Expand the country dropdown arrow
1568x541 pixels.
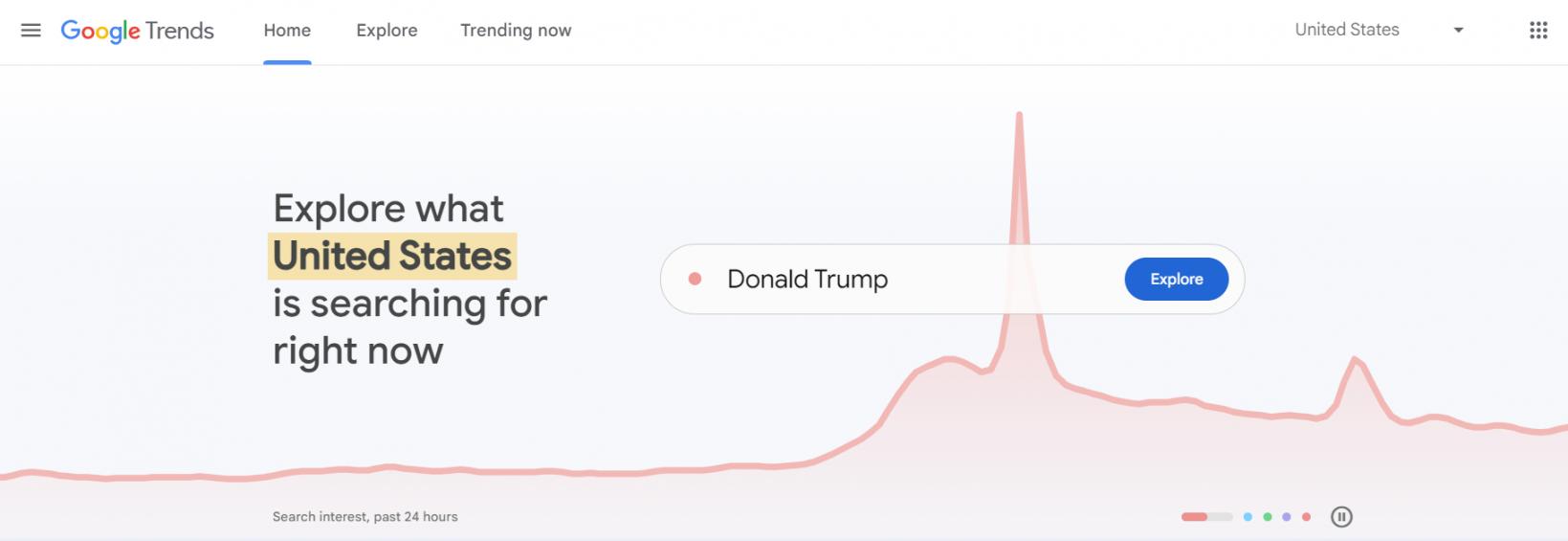click(1458, 31)
